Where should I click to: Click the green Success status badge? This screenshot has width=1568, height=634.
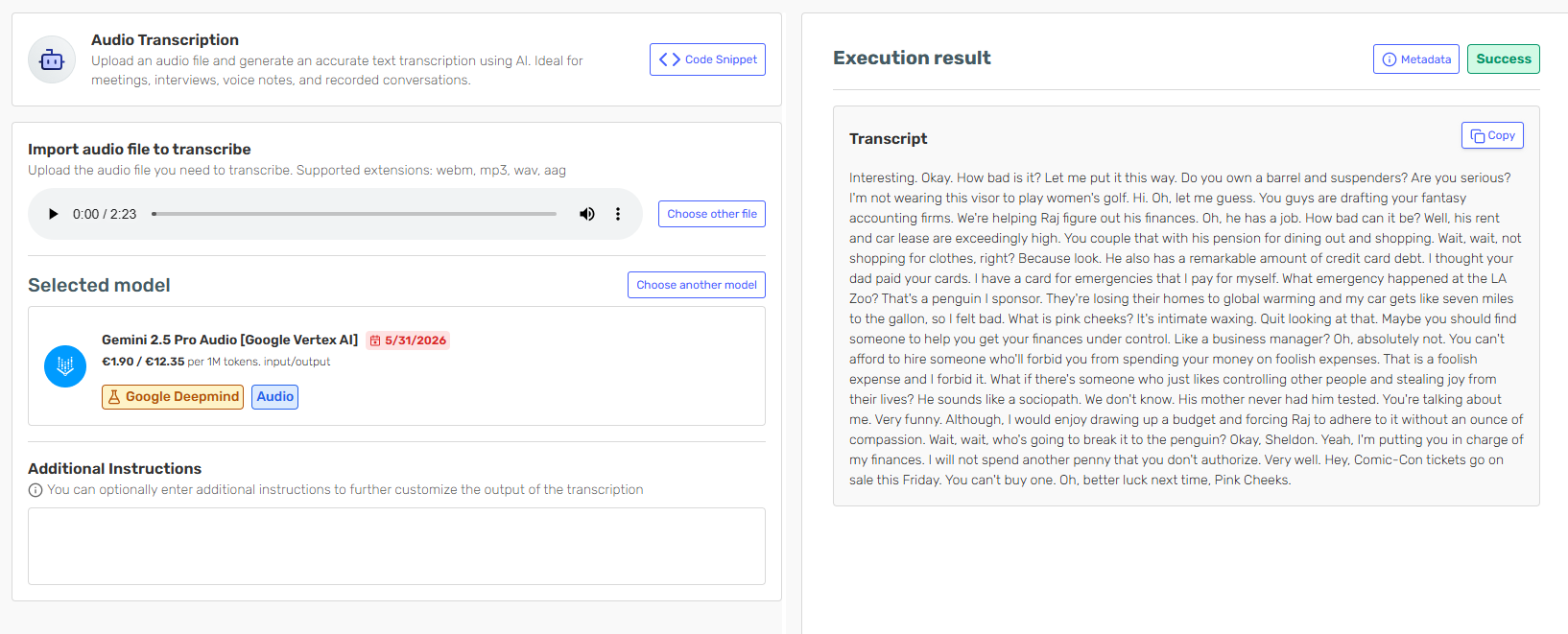[x=1503, y=59]
